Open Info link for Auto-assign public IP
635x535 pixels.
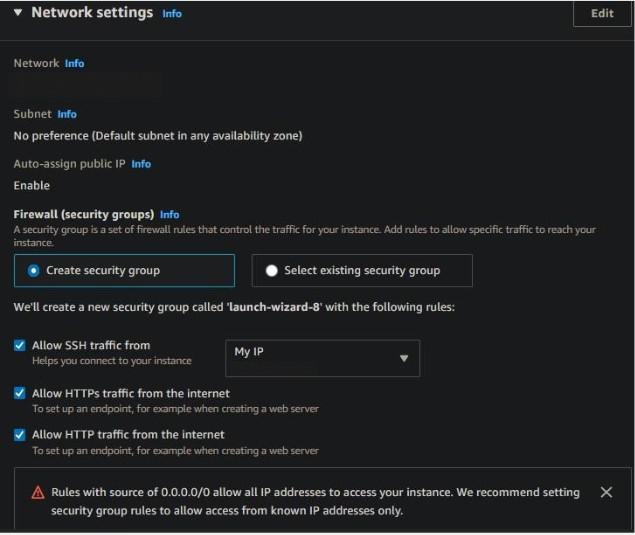pos(141,163)
